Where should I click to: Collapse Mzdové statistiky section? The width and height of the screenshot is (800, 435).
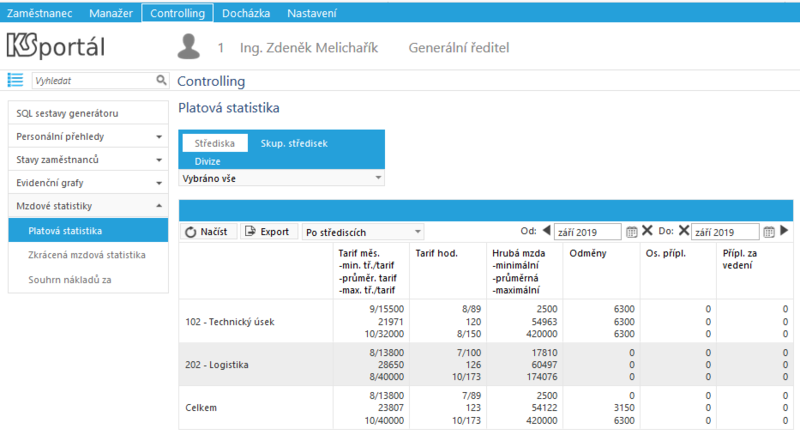pos(88,206)
